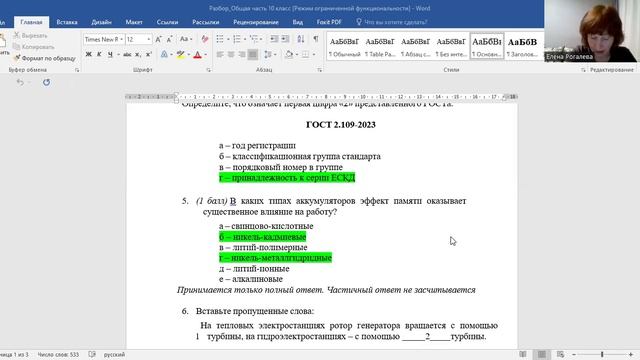The height and width of the screenshot is (360, 640).
Task: Open the Рассылки tab
Action: (206, 22)
